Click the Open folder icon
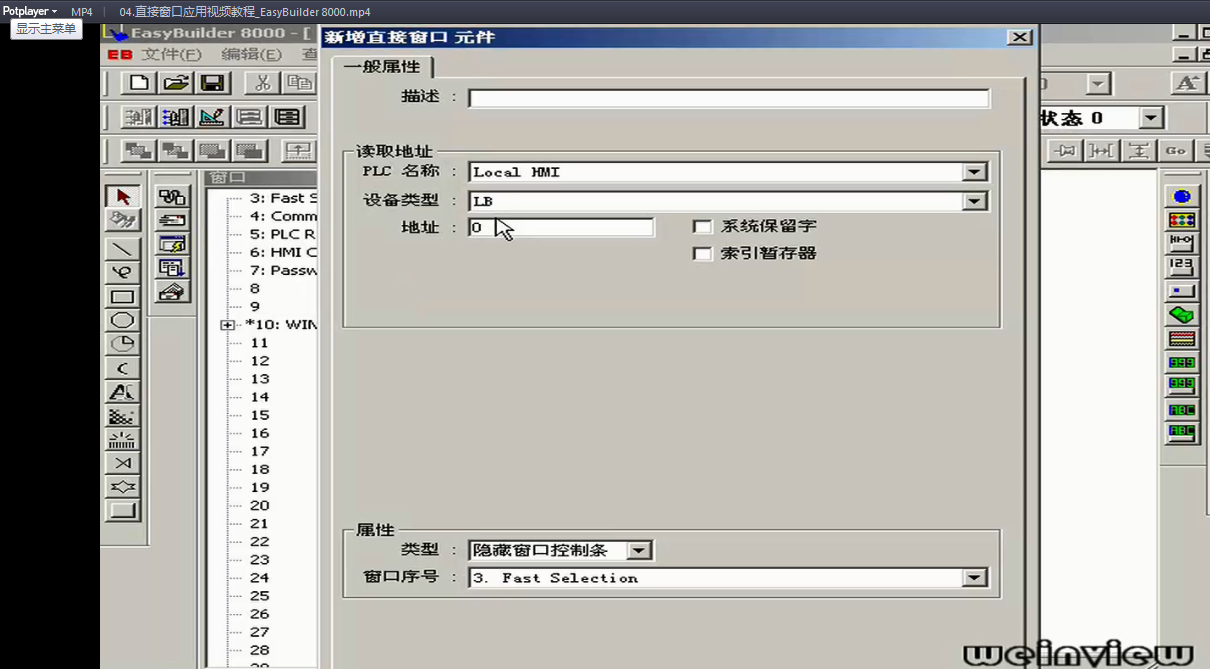1210x669 pixels. coord(176,83)
